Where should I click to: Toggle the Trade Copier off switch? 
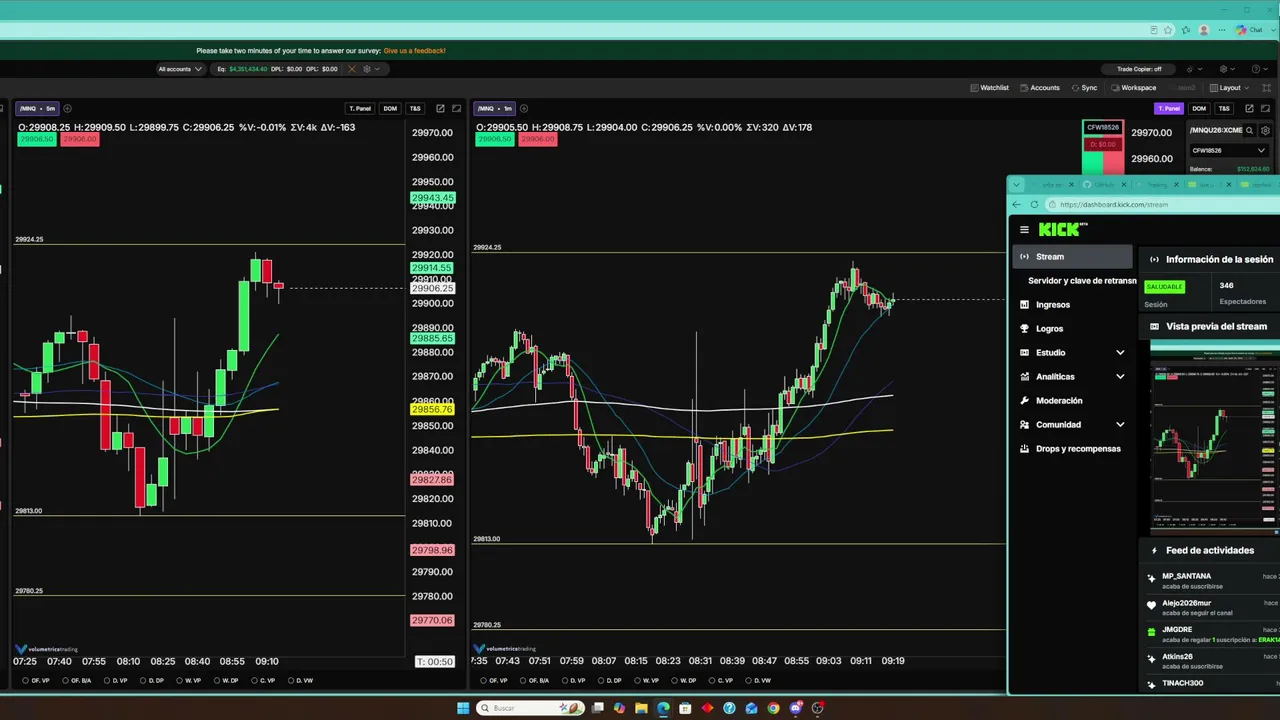click(x=1139, y=69)
